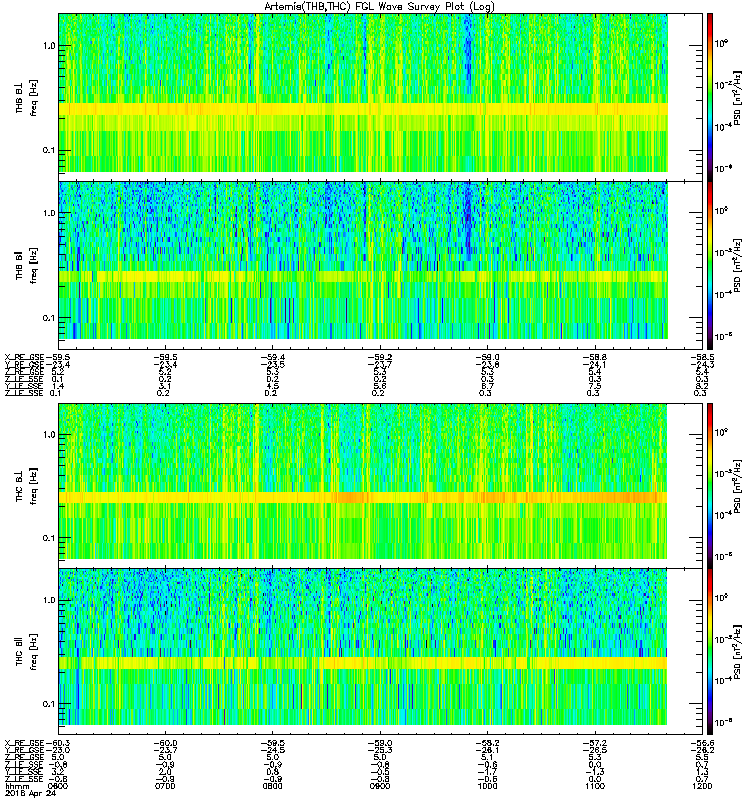Click the 0600 time axis label
This screenshot has height=800, width=750.
pyautogui.click(x=57, y=786)
